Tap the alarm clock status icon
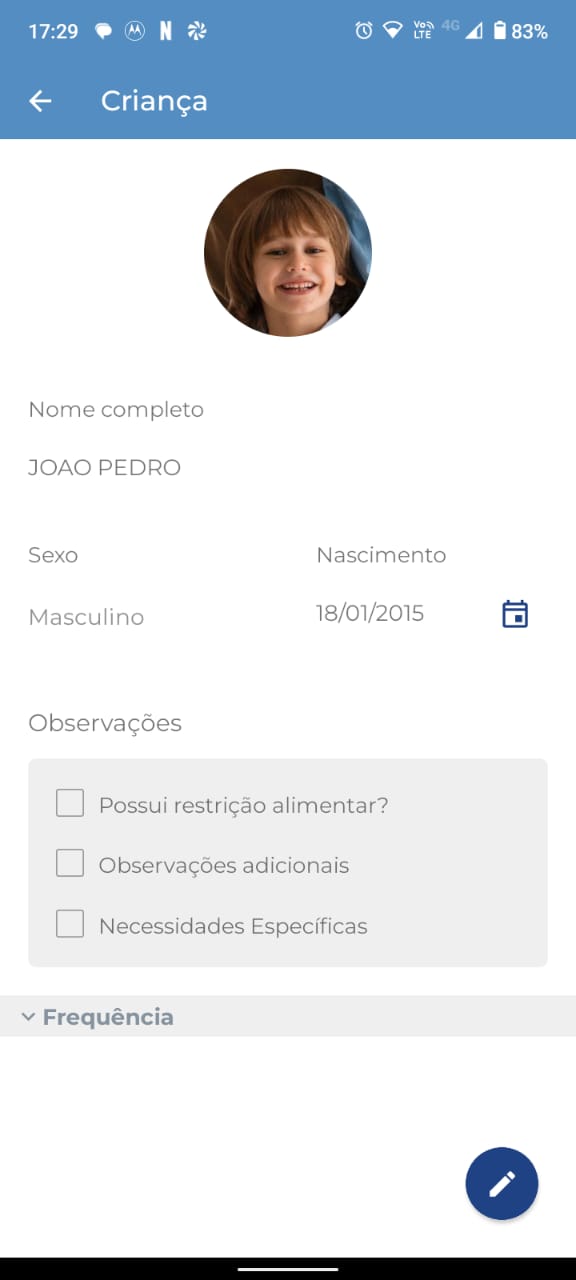576x1280 pixels. click(x=364, y=31)
